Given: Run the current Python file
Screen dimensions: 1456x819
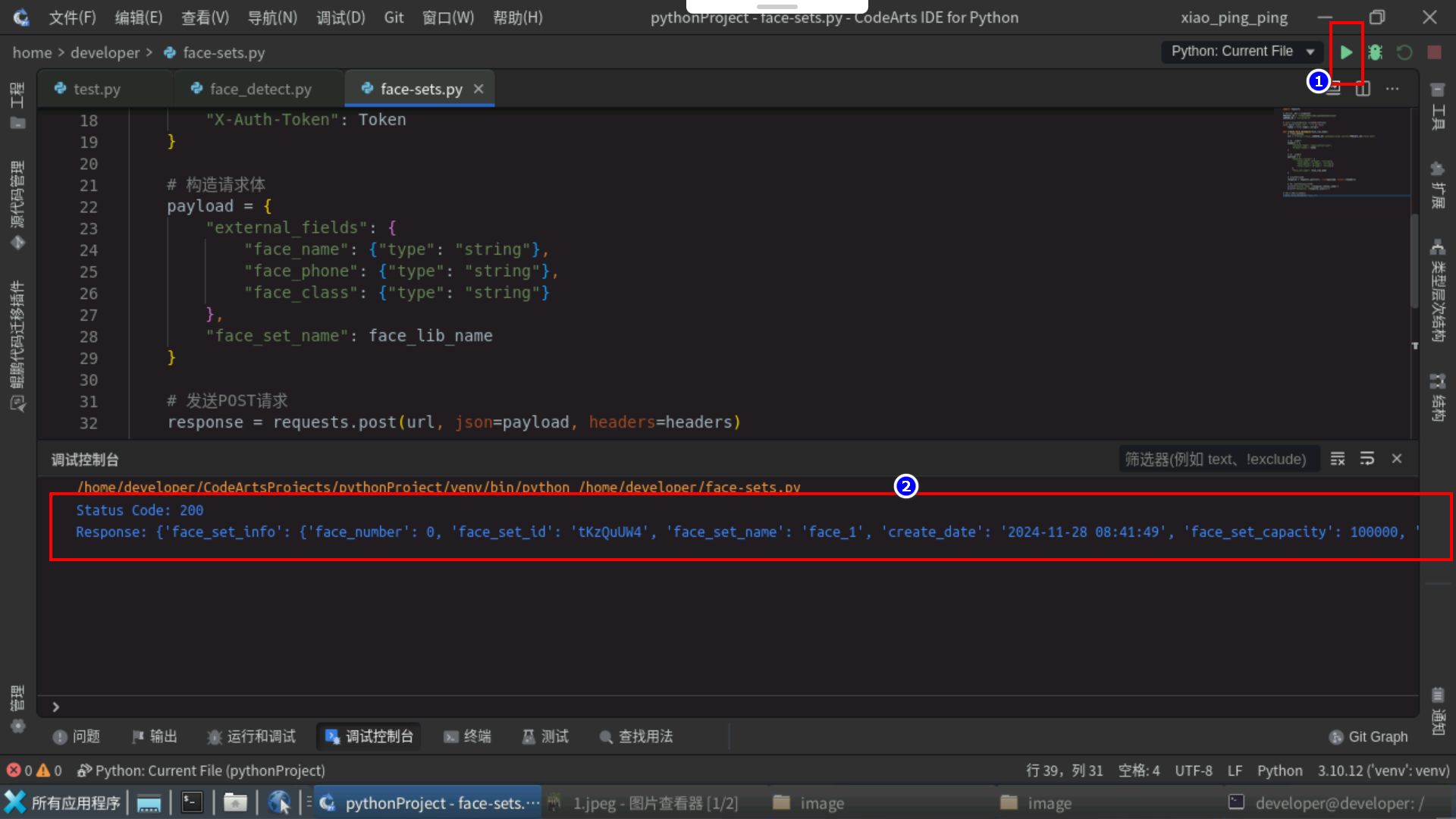Looking at the screenshot, I should (1346, 52).
